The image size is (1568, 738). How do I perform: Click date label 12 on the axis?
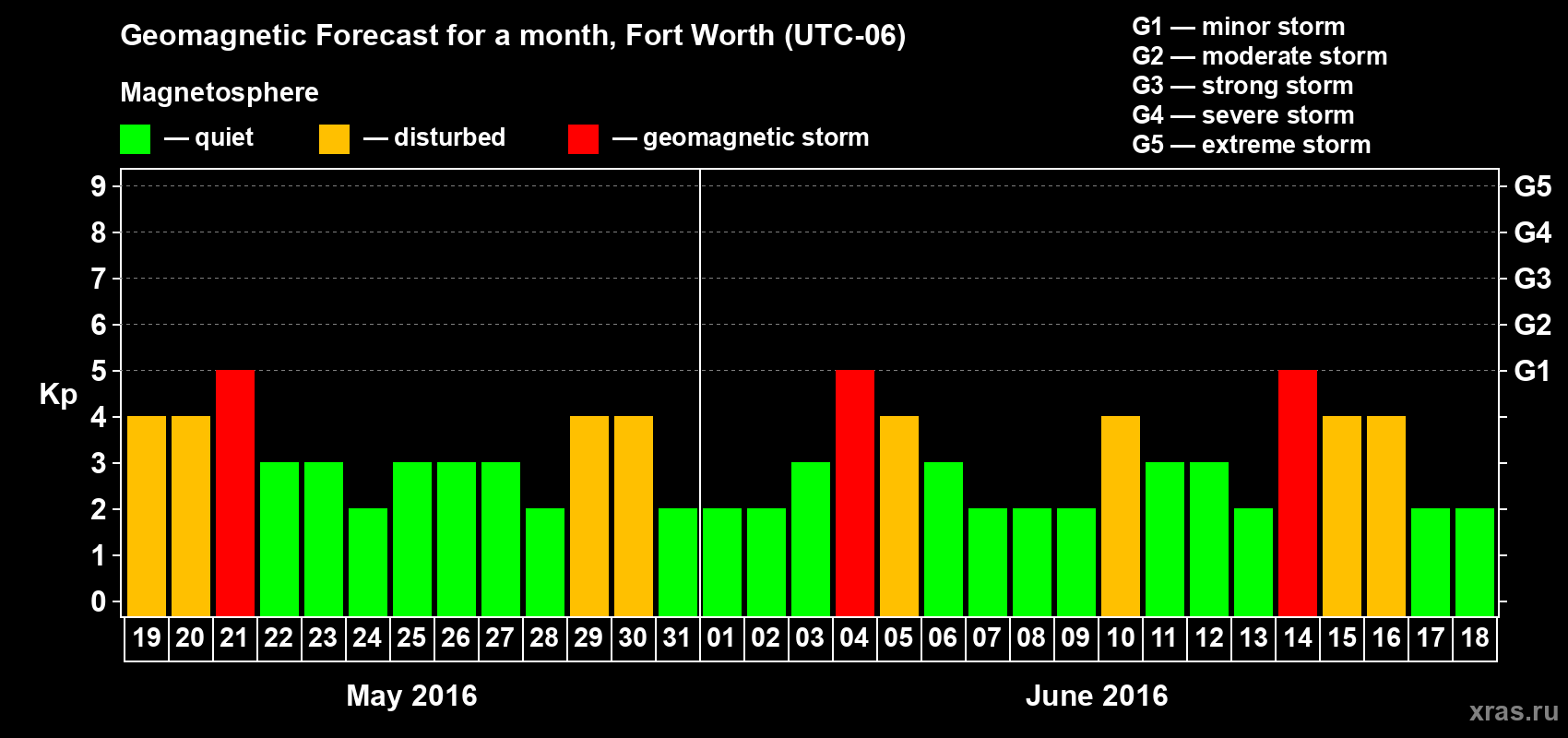tap(1209, 638)
